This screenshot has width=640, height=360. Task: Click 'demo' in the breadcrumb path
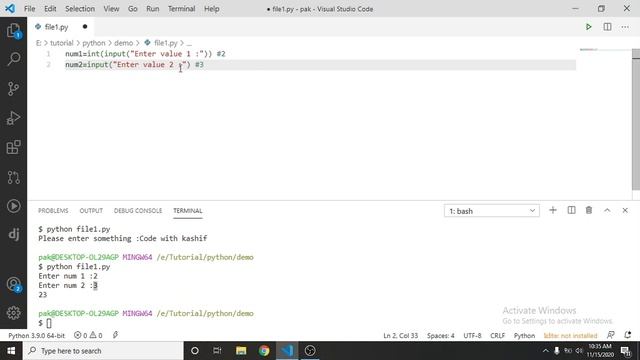[124, 43]
